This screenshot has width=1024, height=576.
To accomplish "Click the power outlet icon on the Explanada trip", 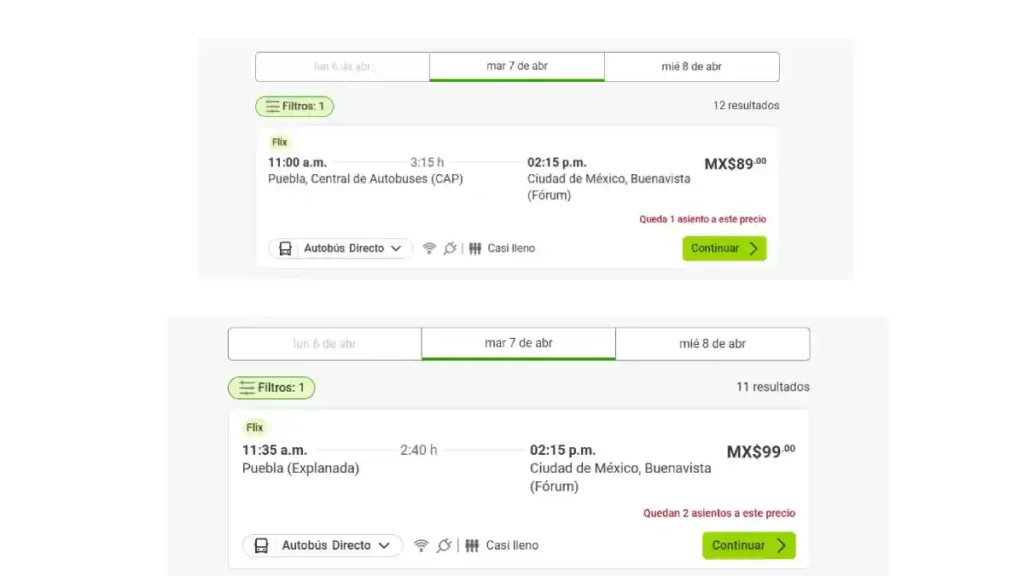I will coord(444,545).
